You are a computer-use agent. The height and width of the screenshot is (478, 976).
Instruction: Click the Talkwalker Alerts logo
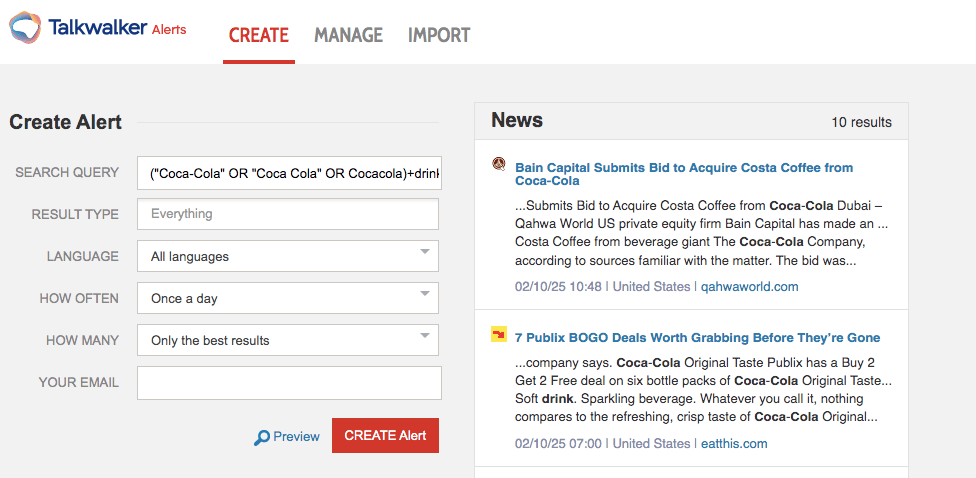(98, 29)
